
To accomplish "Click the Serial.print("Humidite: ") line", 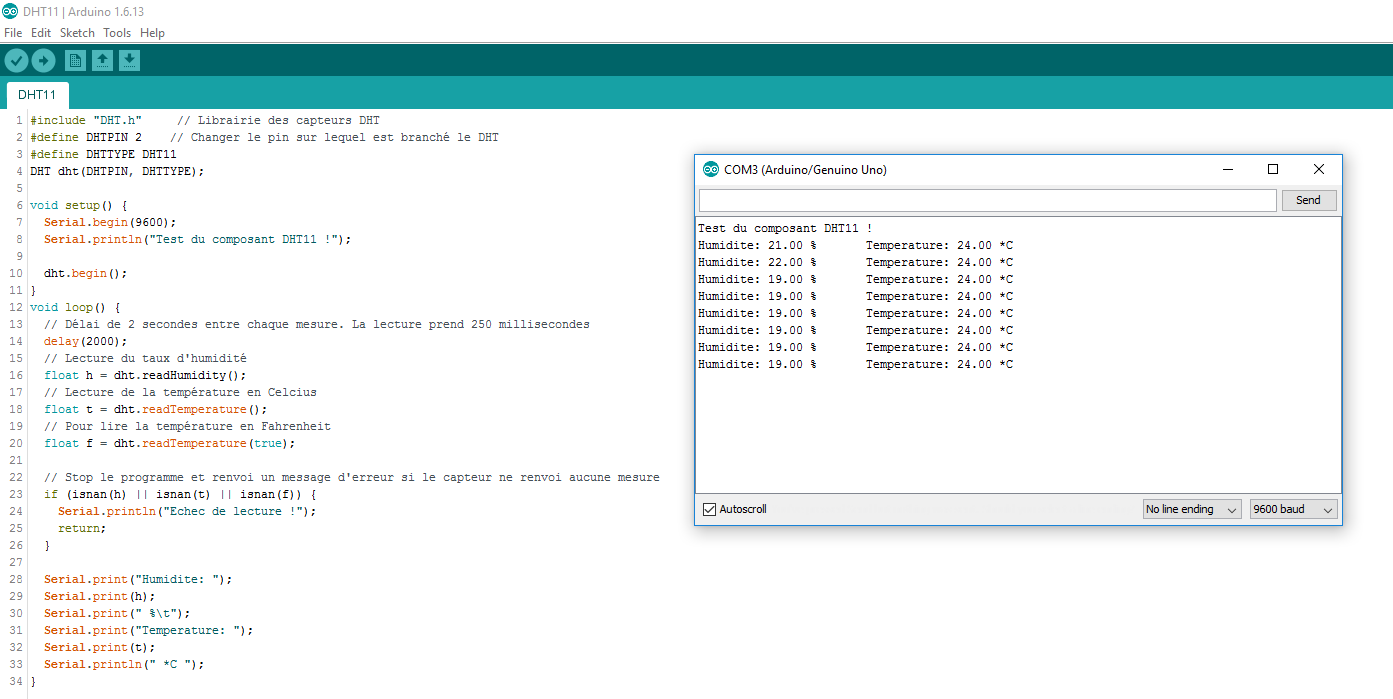I will (x=138, y=579).
